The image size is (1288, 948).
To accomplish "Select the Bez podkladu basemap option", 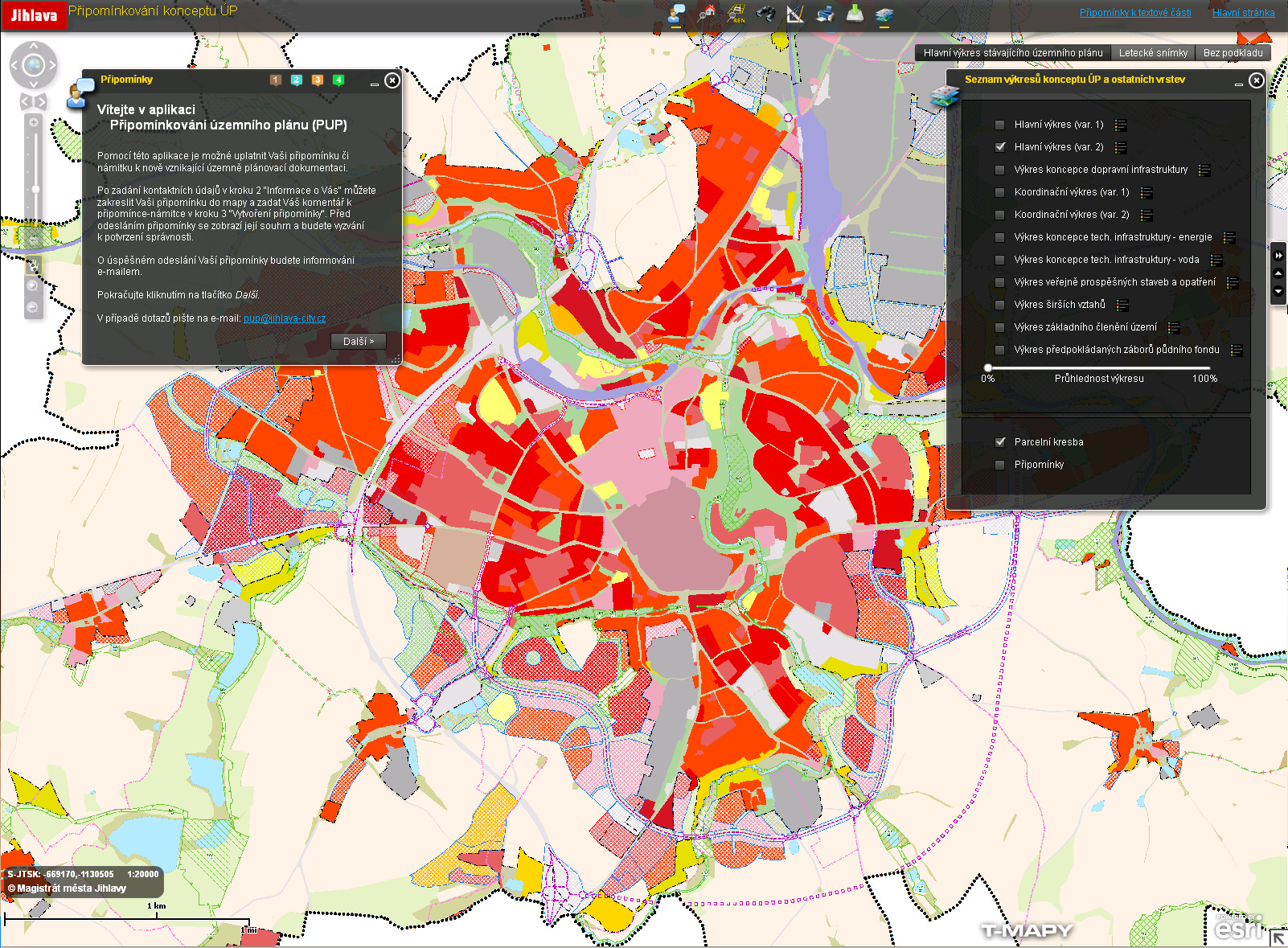I will click(x=1233, y=53).
